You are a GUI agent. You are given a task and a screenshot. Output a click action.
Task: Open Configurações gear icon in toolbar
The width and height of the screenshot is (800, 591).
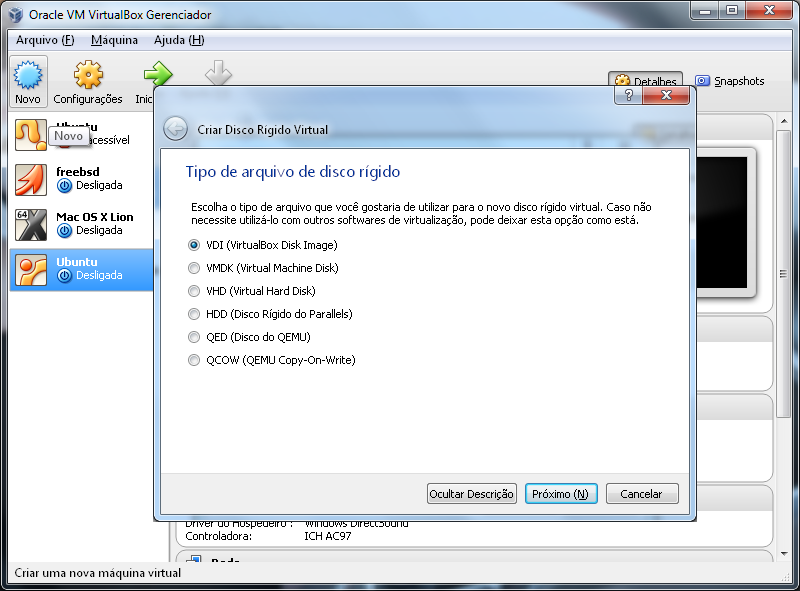[x=88, y=75]
